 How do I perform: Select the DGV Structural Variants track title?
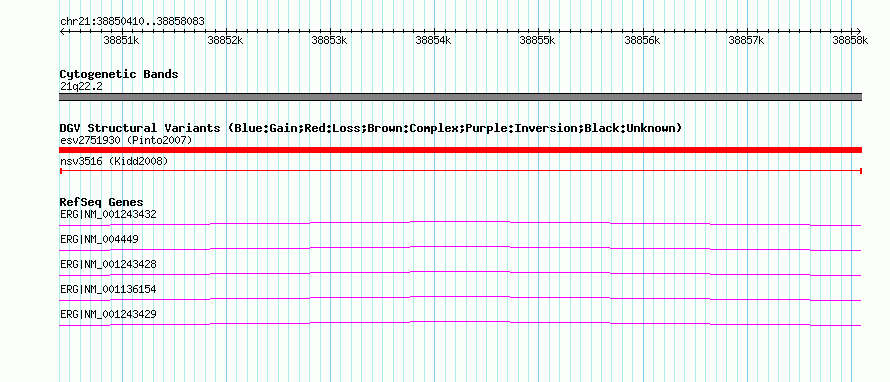point(371,128)
